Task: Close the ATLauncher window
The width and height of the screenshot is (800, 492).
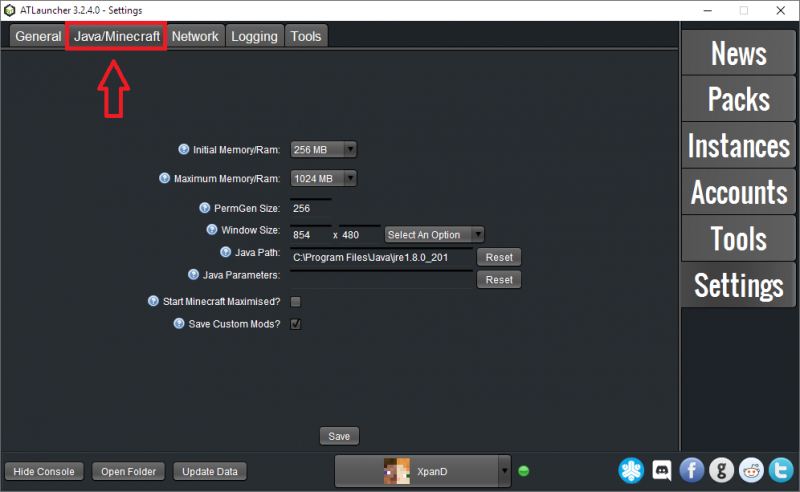Action: pyautogui.click(x=781, y=10)
